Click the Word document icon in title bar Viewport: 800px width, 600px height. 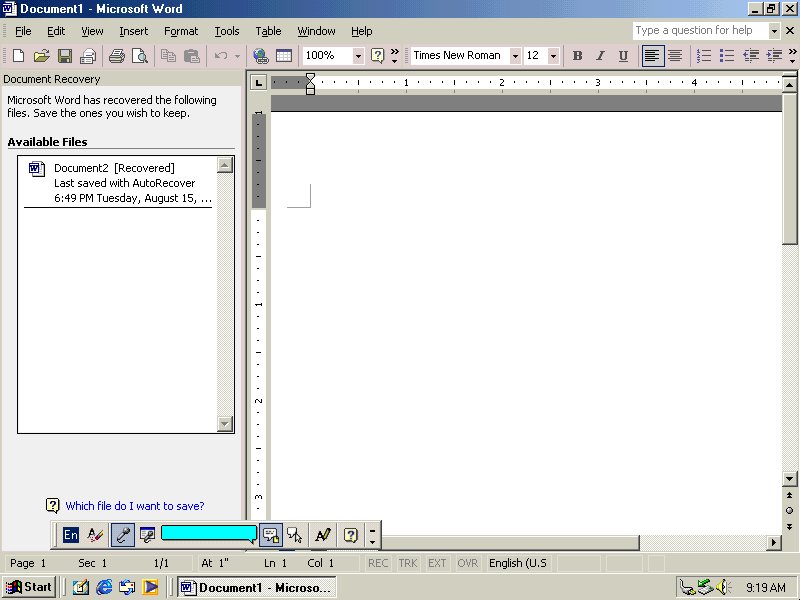[x=9, y=9]
